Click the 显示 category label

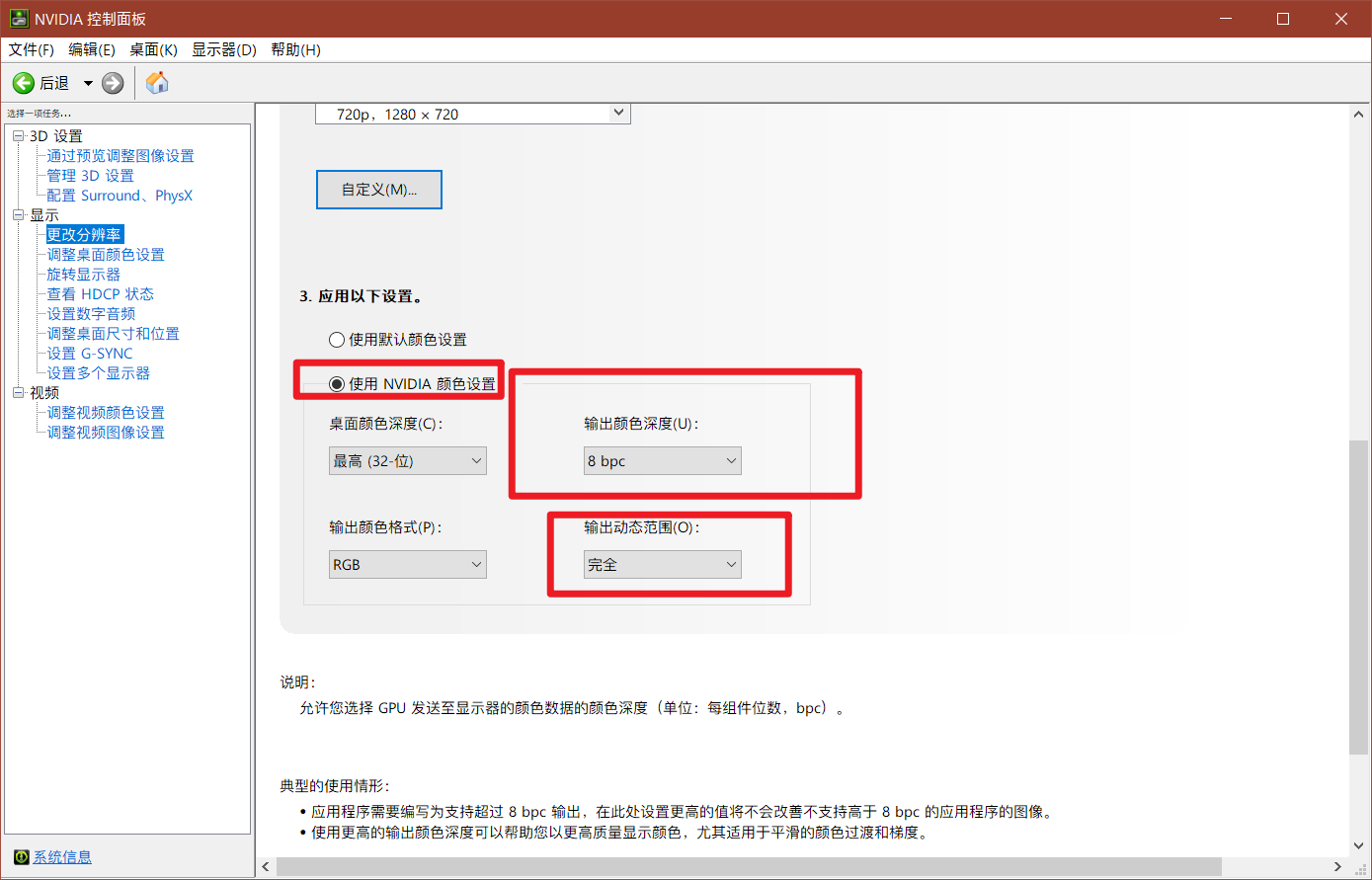pyautogui.click(x=44, y=215)
